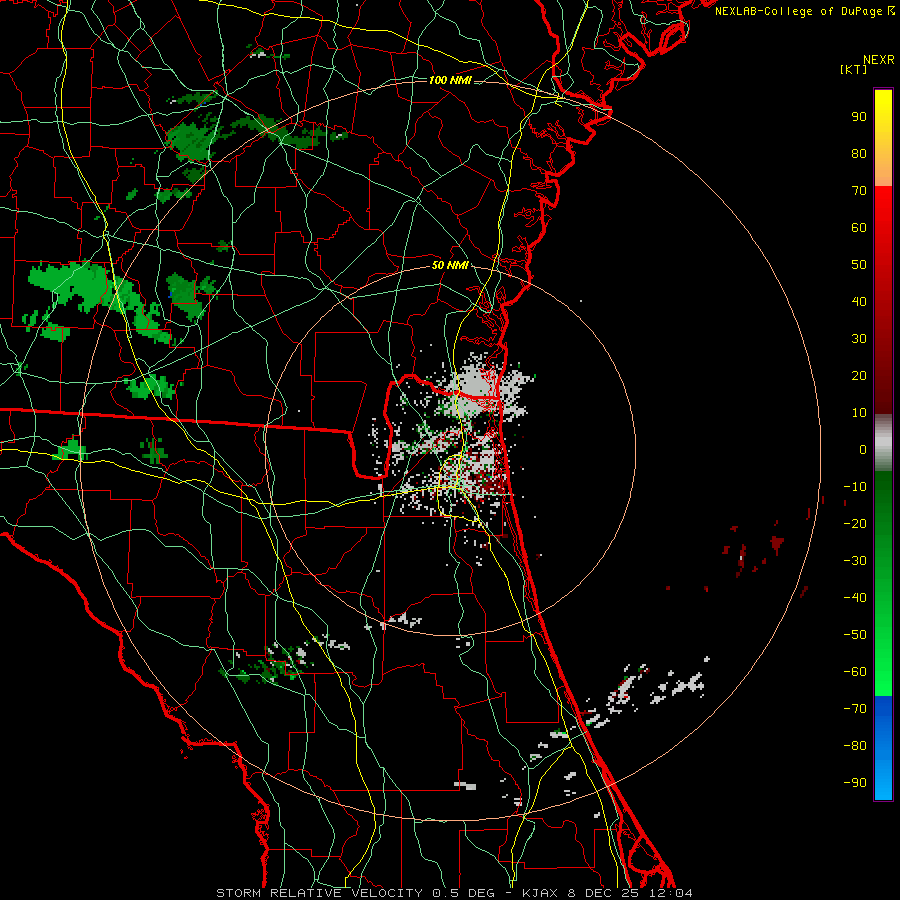
Task: Click the -50 scale value
Action: click(855, 634)
